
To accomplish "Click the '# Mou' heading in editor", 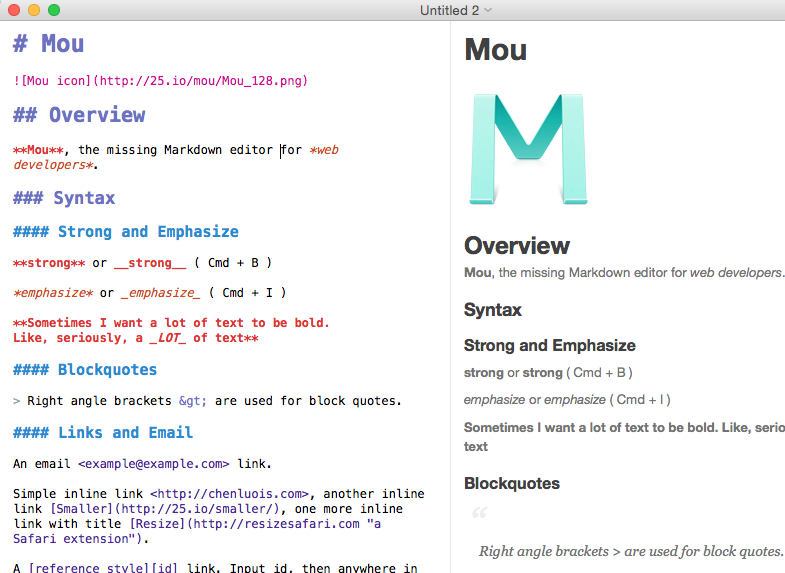I will pos(49,44).
